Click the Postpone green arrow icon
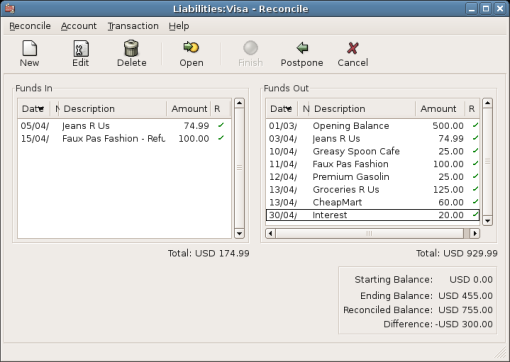The height and width of the screenshot is (362, 510). 302,48
